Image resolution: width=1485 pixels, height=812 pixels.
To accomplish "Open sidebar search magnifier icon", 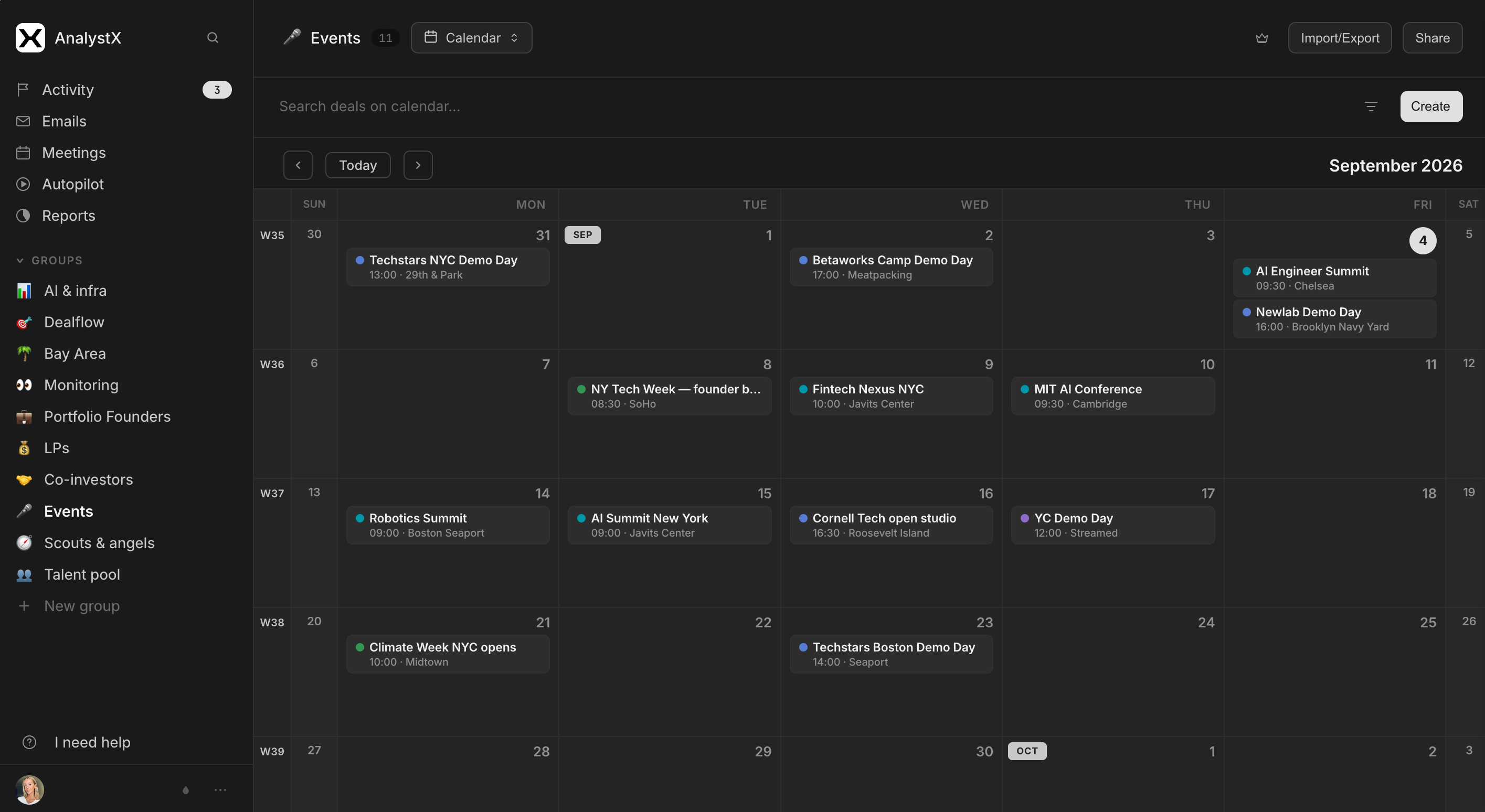I will click(x=213, y=37).
